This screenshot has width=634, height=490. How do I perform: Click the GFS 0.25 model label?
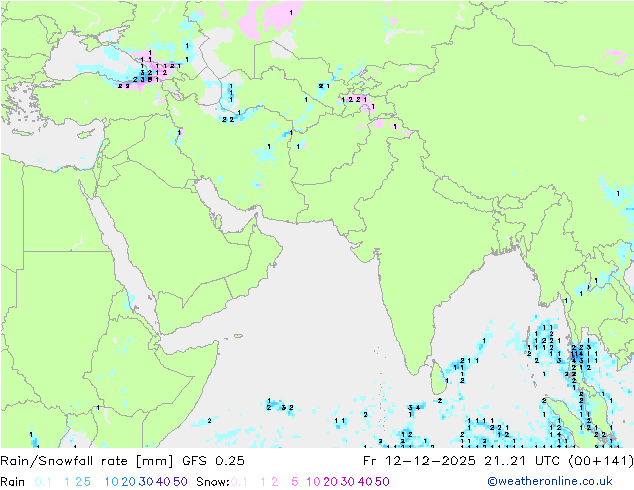coord(213,461)
